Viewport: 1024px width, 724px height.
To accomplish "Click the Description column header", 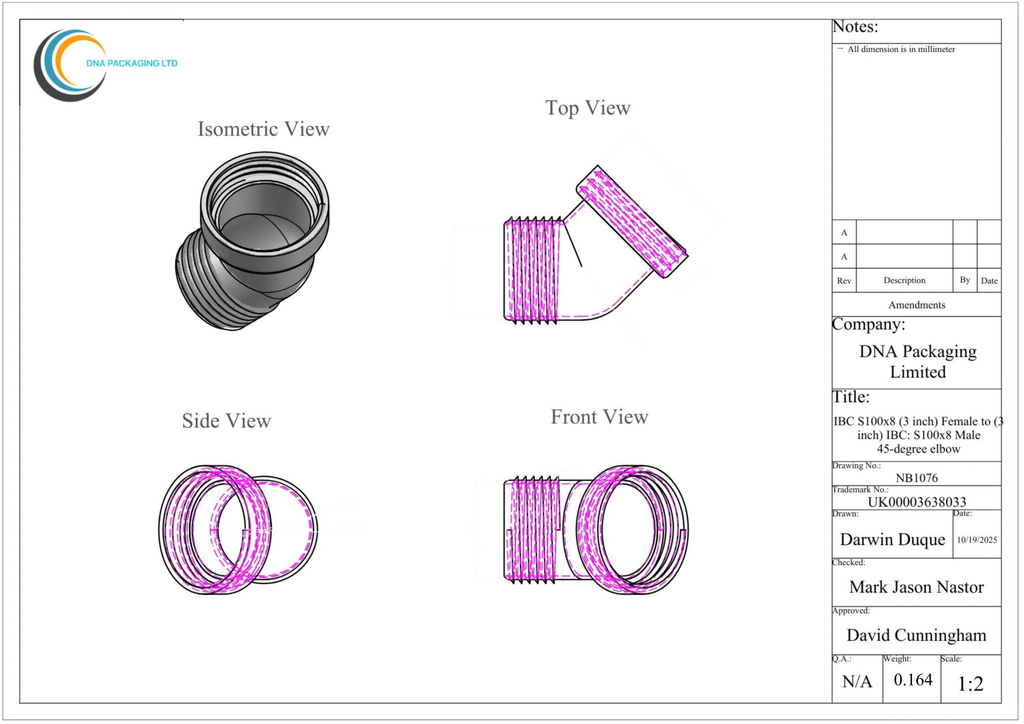I will pyautogui.click(x=904, y=280).
